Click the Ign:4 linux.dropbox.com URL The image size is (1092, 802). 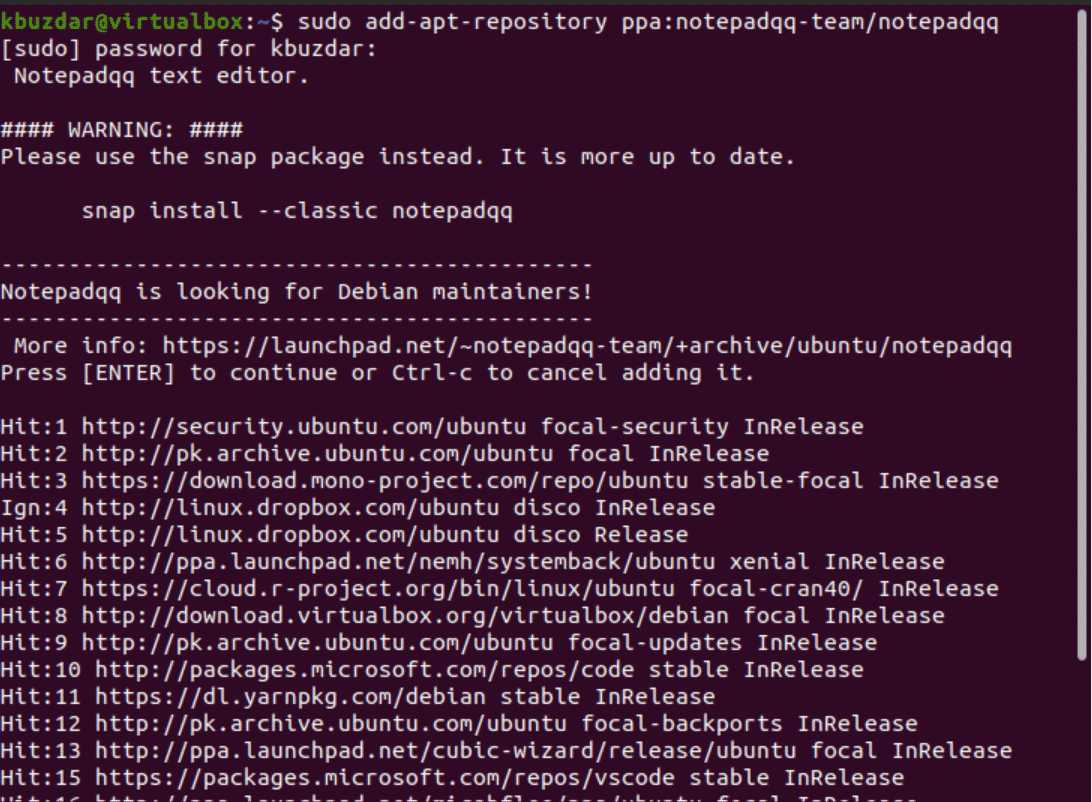click(290, 508)
